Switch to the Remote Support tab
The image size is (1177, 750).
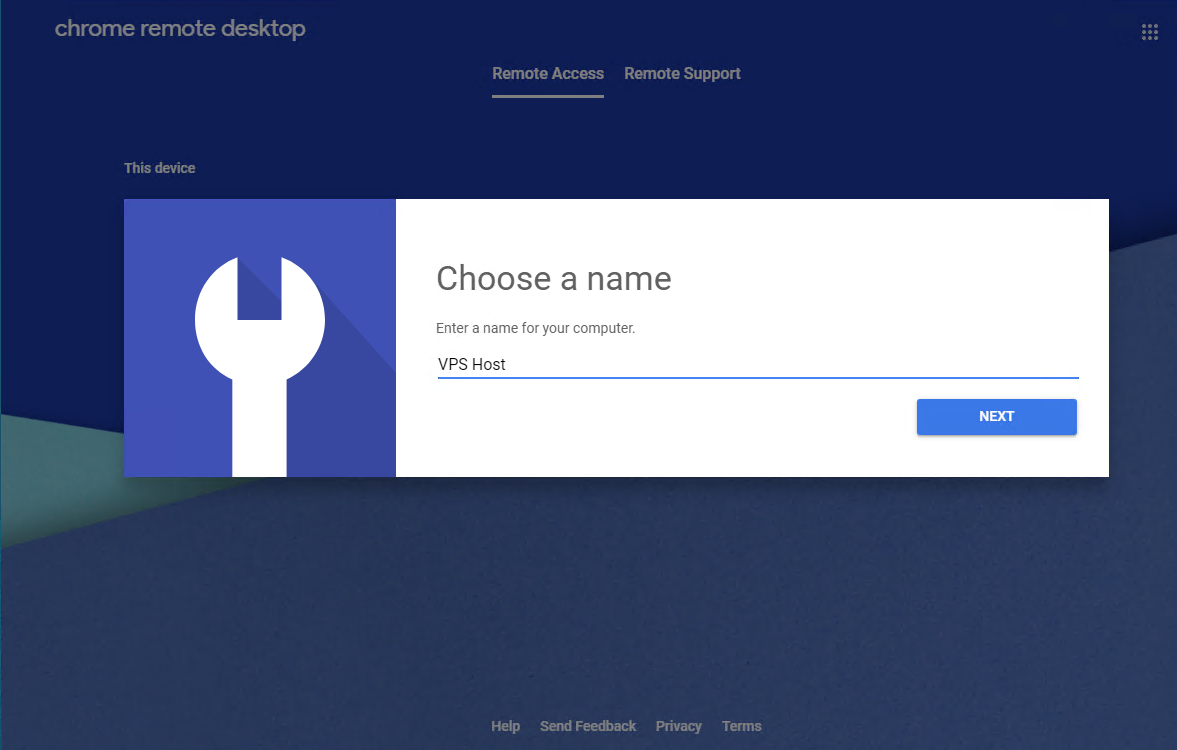[x=682, y=74]
